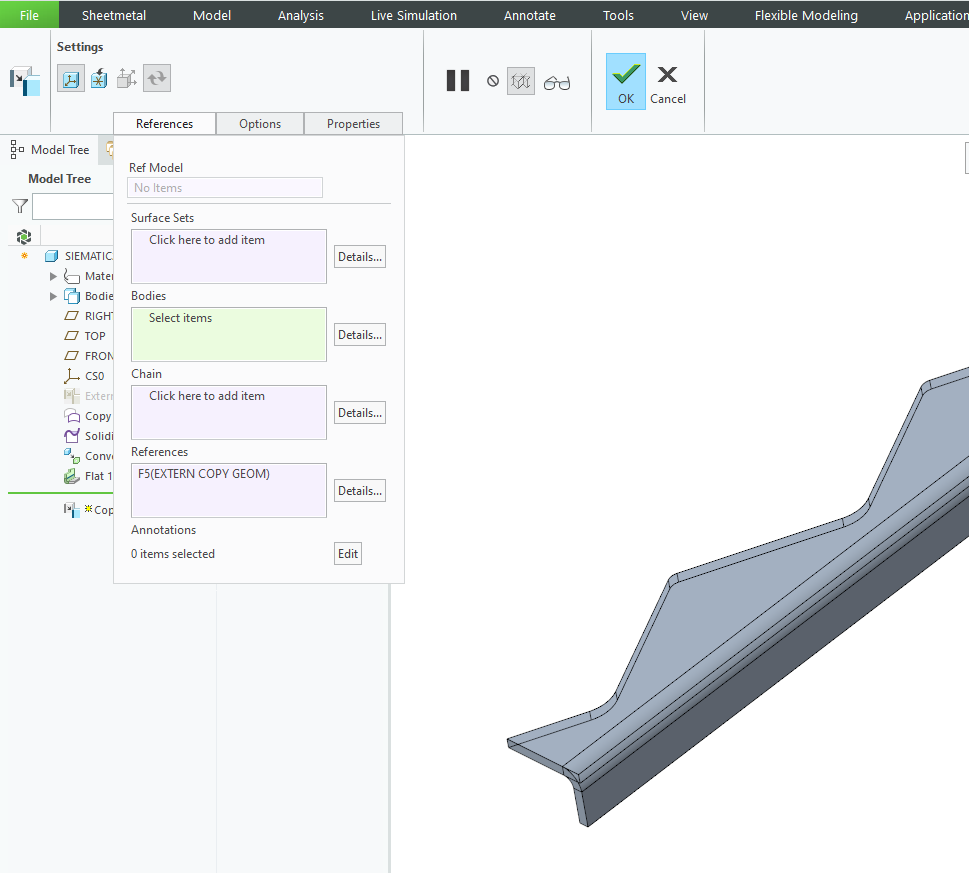Click the Edit button under Annotations

point(347,553)
